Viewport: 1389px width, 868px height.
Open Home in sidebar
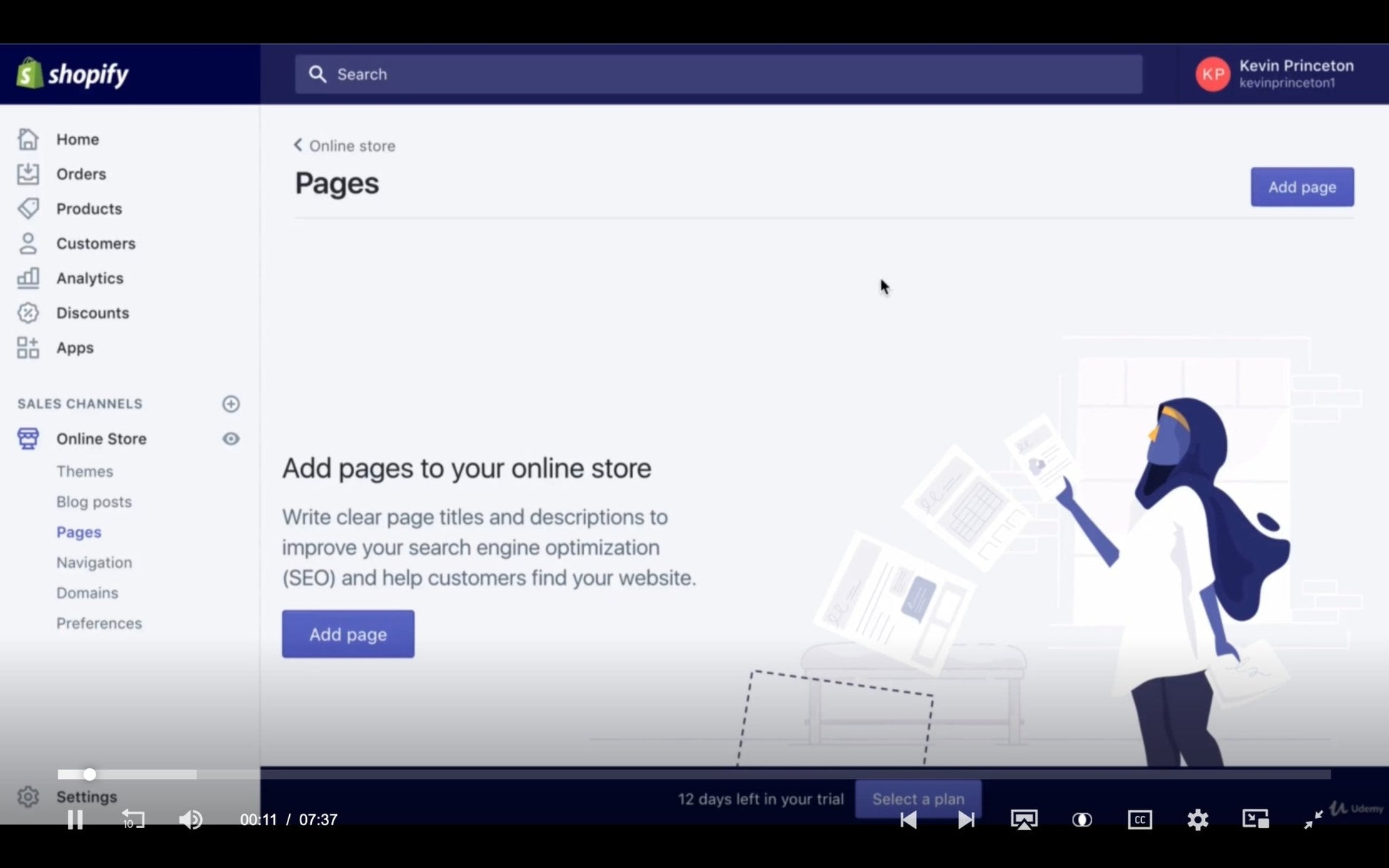click(x=78, y=139)
